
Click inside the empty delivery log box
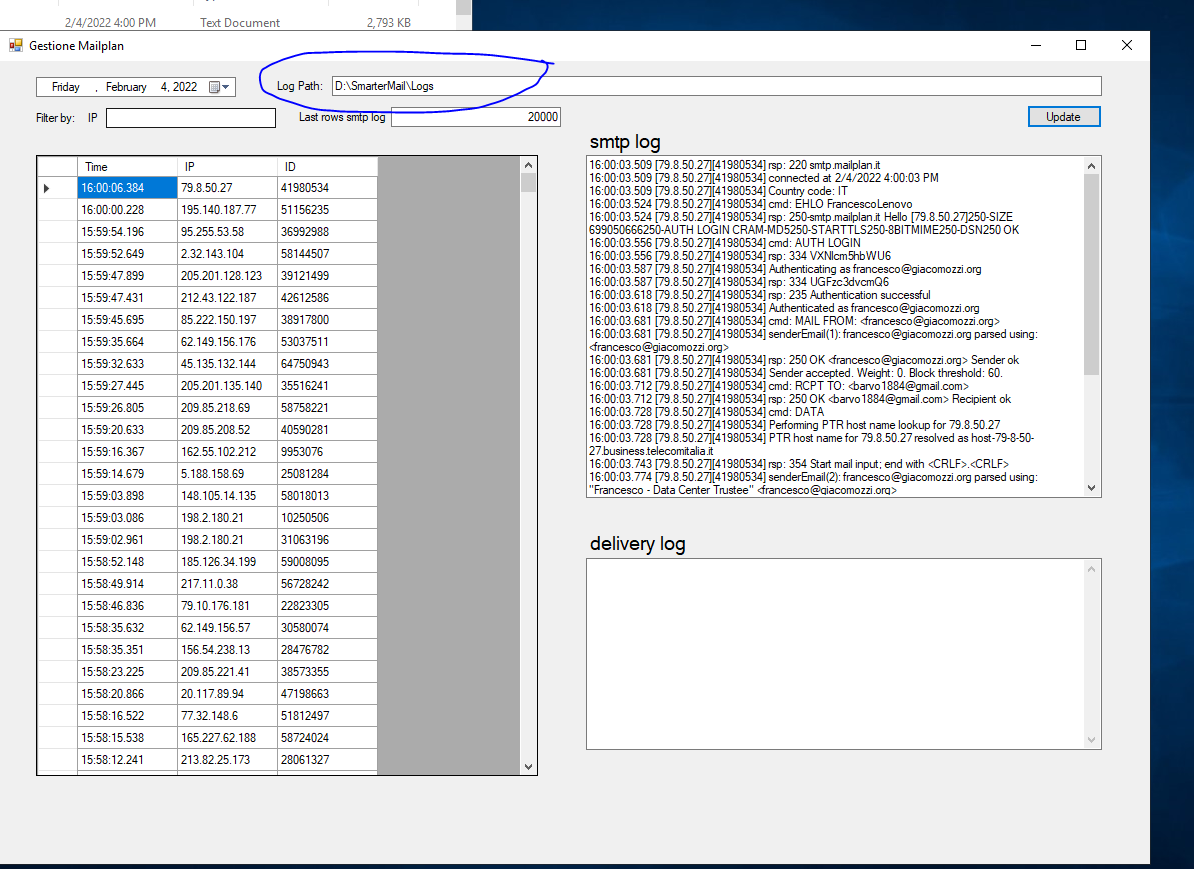pyautogui.click(x=835, y=652)
